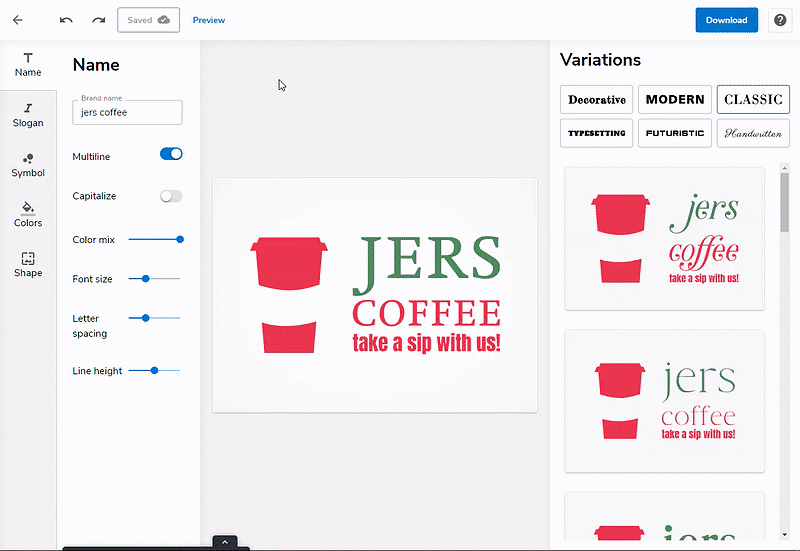
Task: Select the Futuristic variation style
Action: click(674, 133)
